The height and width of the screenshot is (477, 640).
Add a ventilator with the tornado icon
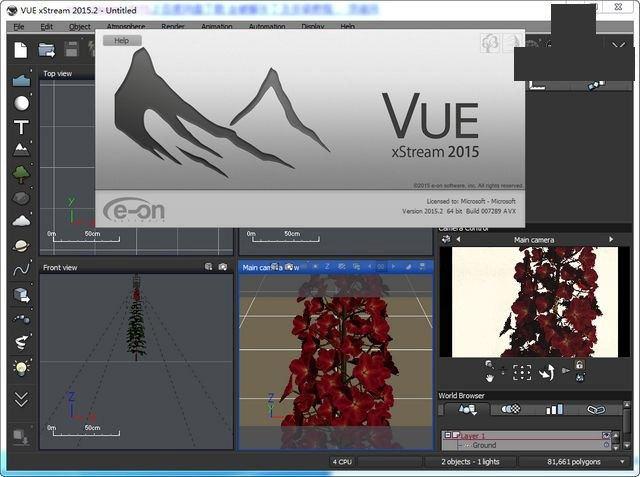click(x=21, y=342)
